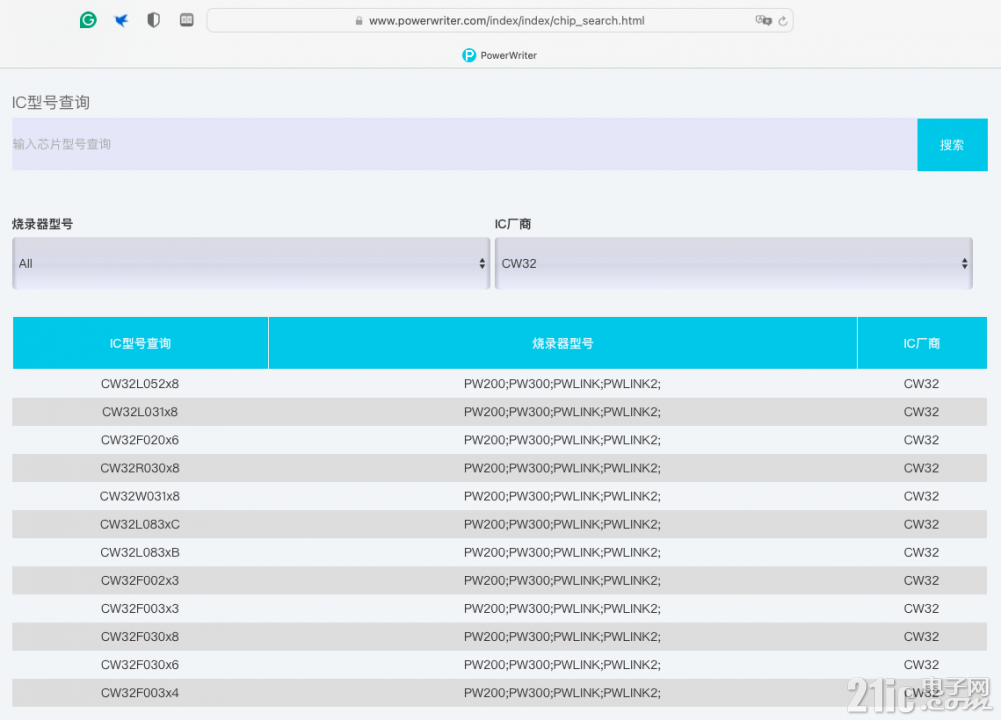Select the CW32F003x4 cell
The image size is (1001, 720).
(x=140, y=693)
